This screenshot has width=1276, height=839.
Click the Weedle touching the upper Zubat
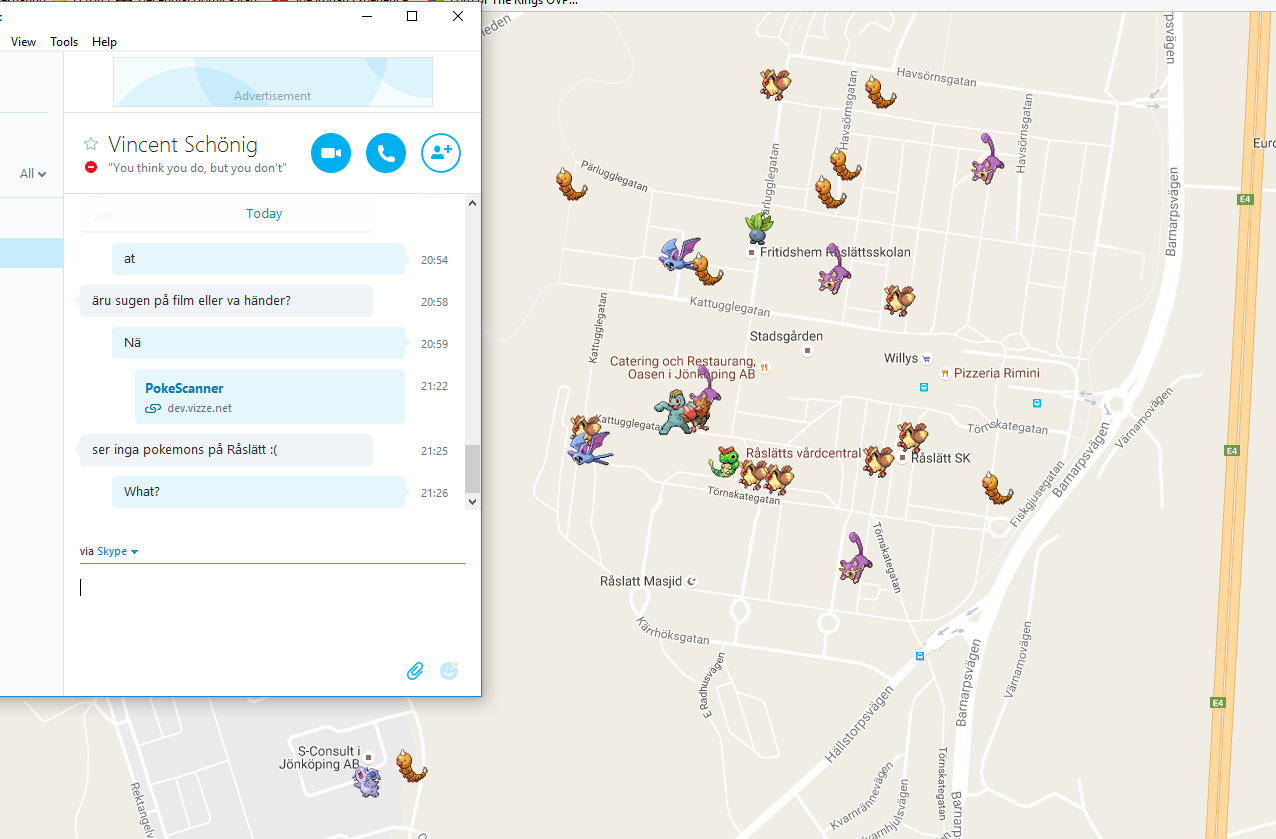(x=707, y=270)
